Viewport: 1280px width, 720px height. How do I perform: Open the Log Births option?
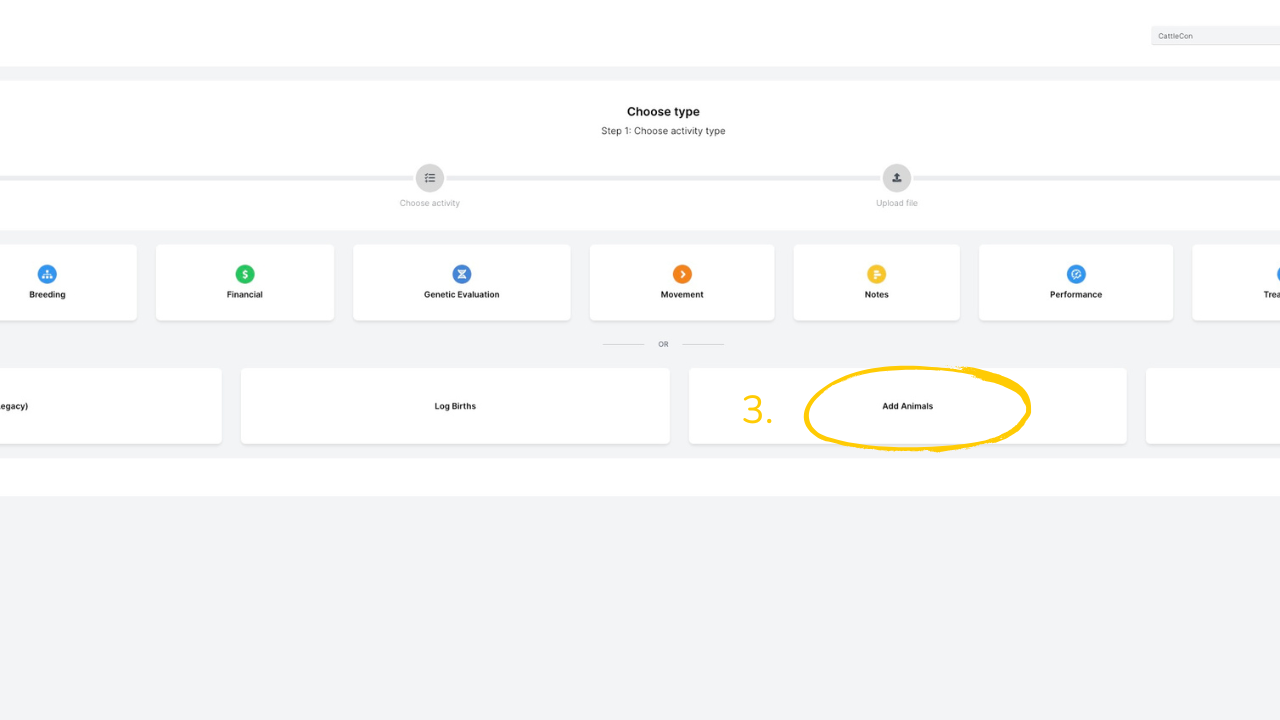455,406
